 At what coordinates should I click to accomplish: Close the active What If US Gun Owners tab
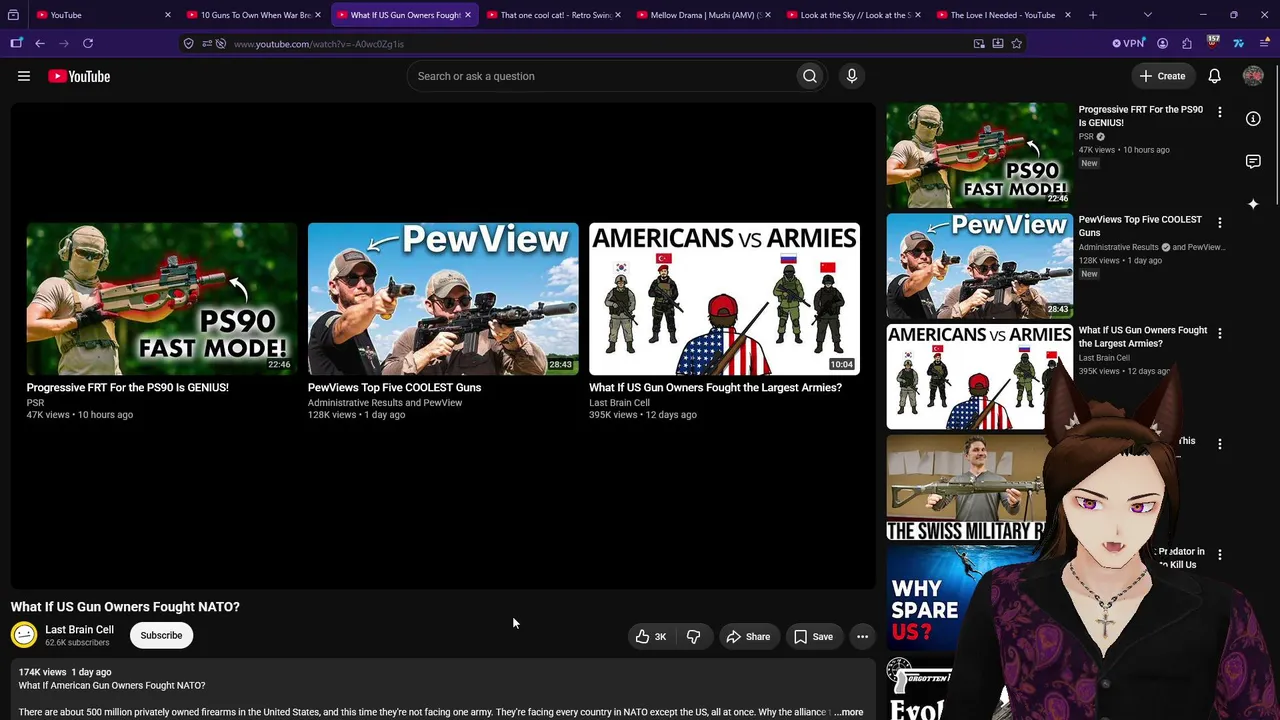(467, 15)
